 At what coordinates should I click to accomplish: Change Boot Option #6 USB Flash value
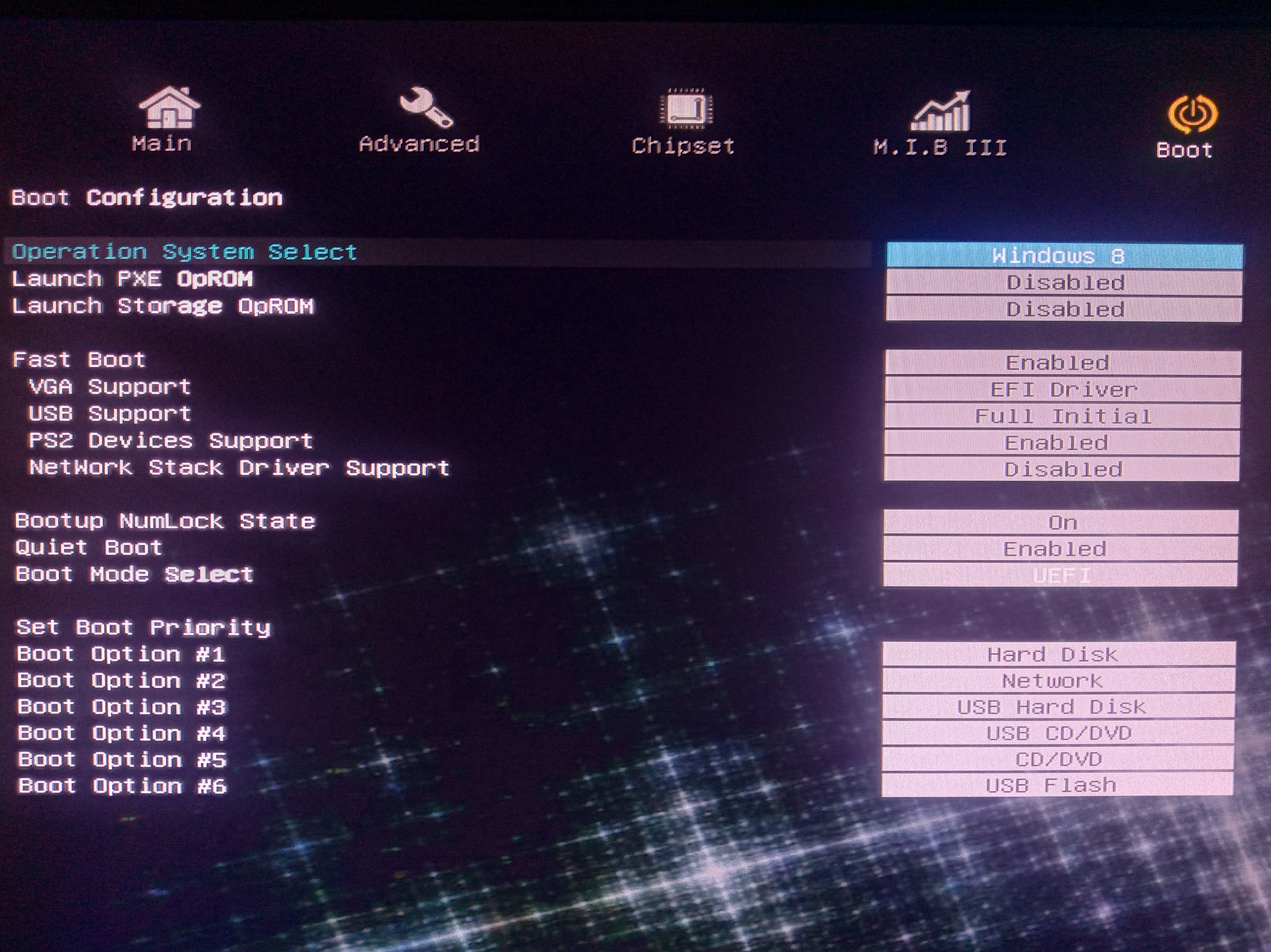point(1057,786)
